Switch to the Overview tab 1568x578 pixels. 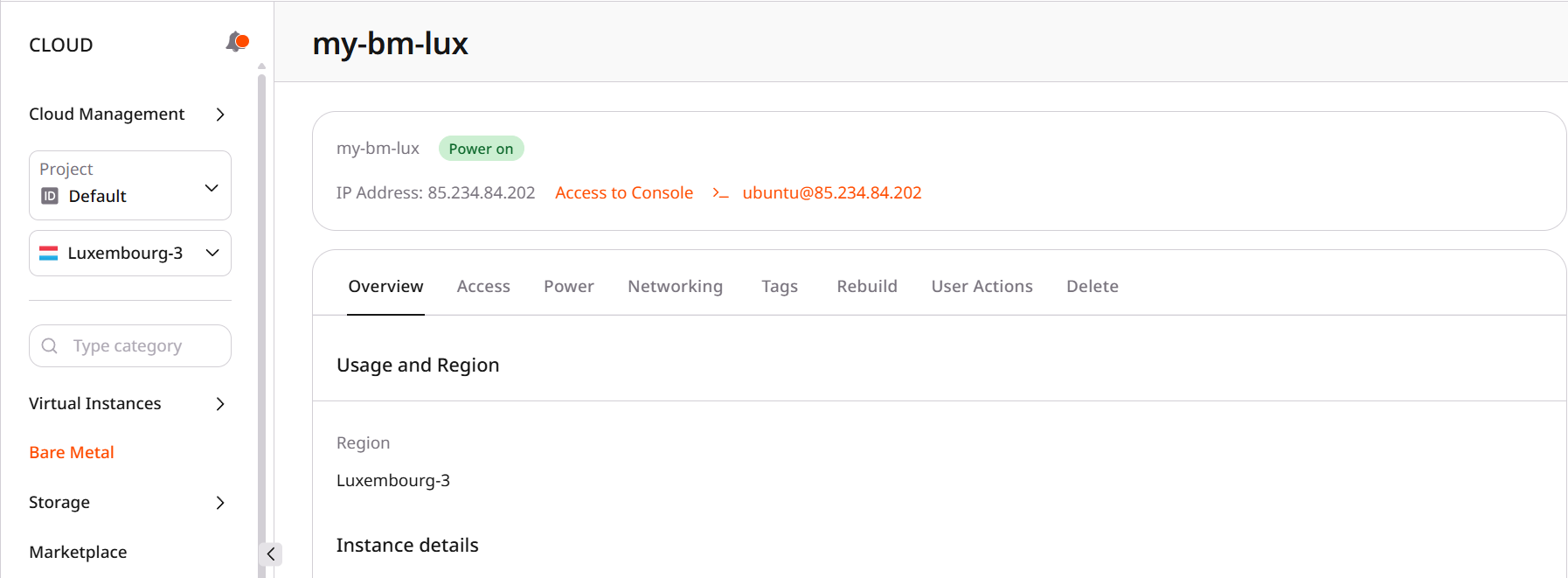pyautogui.click(x=385, y=287)
